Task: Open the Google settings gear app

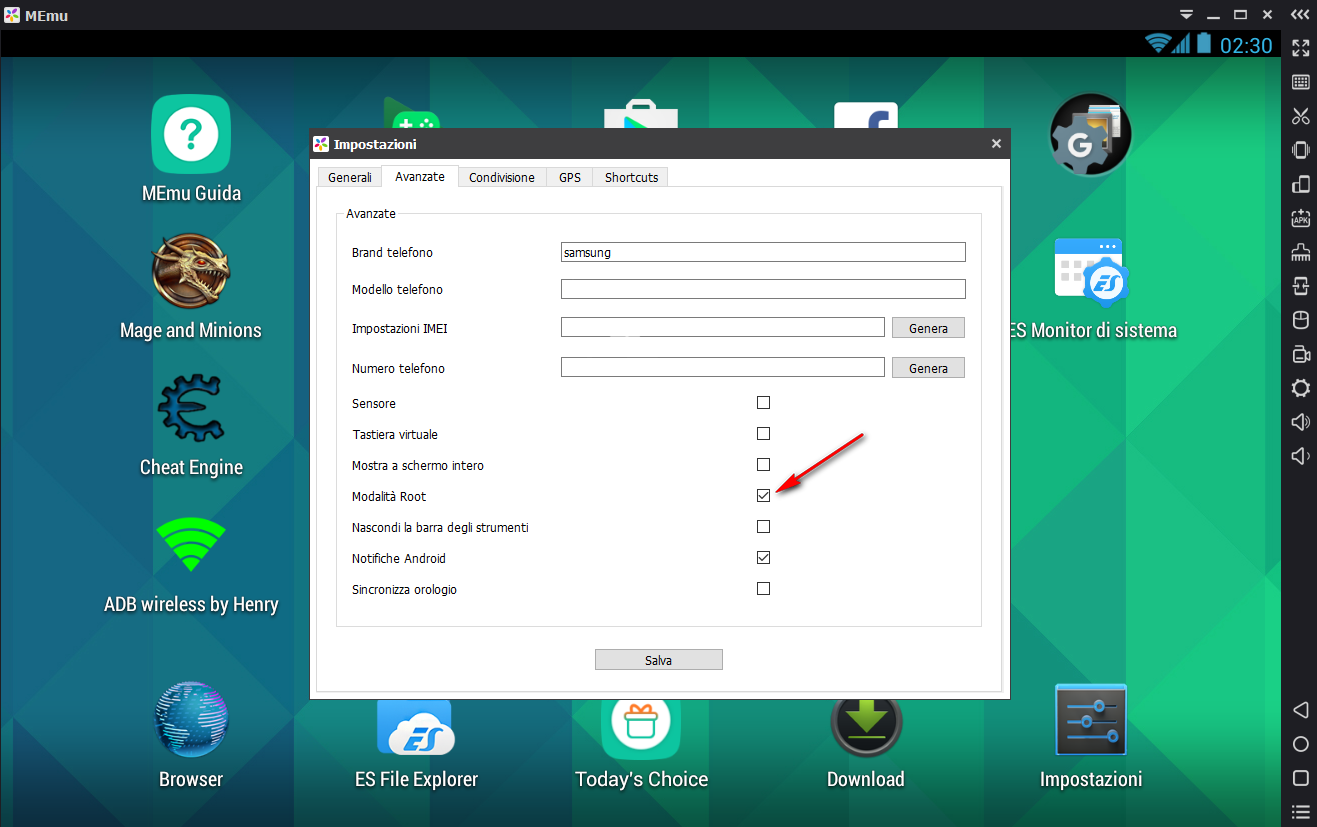Action: pyautogui.click(x=1090, y=135)
